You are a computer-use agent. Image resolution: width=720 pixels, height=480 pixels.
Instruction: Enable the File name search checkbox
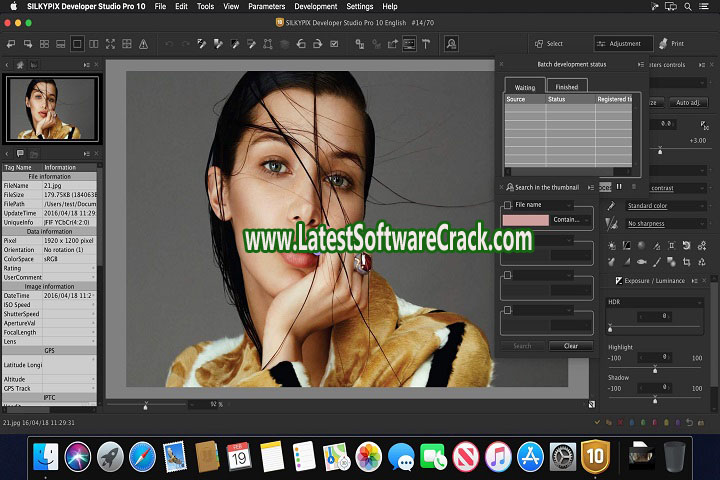[x=508, y=205]
